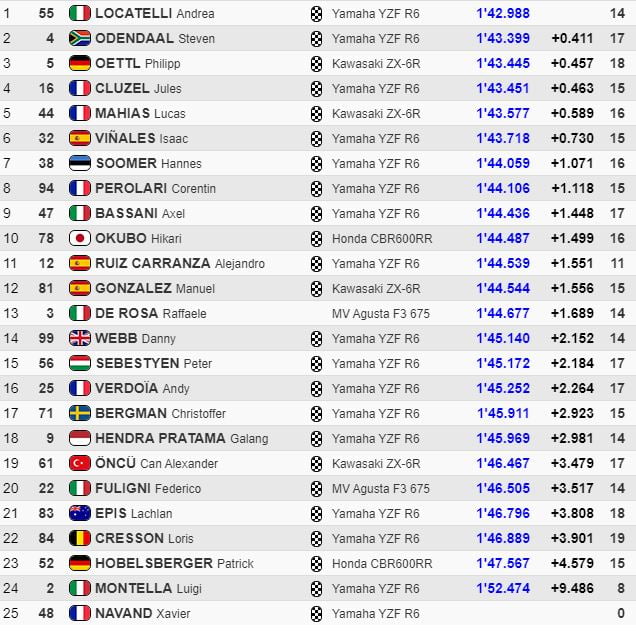
Task: Open rider Viñales Isaac's name link
Action: pos(141,138)
